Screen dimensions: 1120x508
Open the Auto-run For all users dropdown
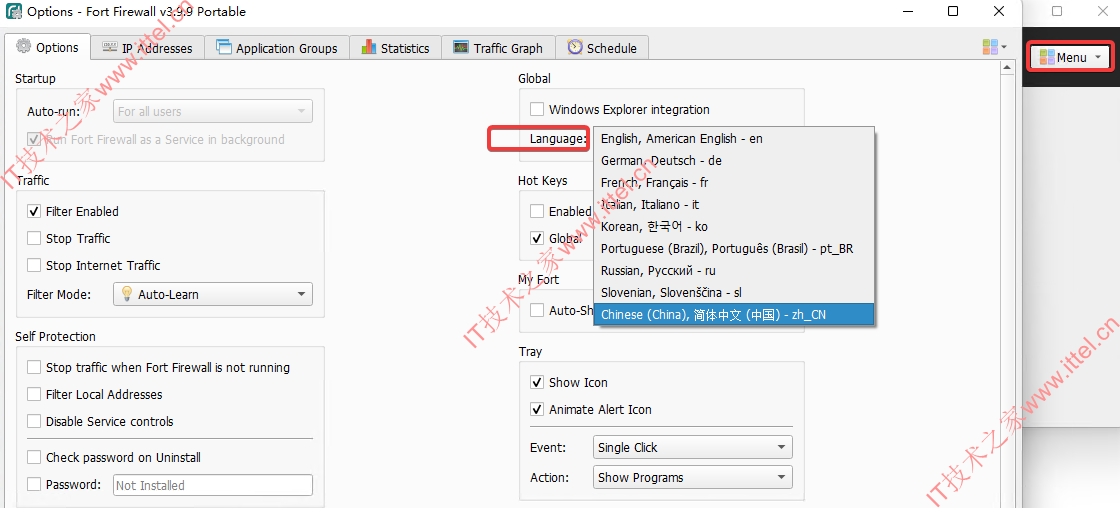click(213, 111)
